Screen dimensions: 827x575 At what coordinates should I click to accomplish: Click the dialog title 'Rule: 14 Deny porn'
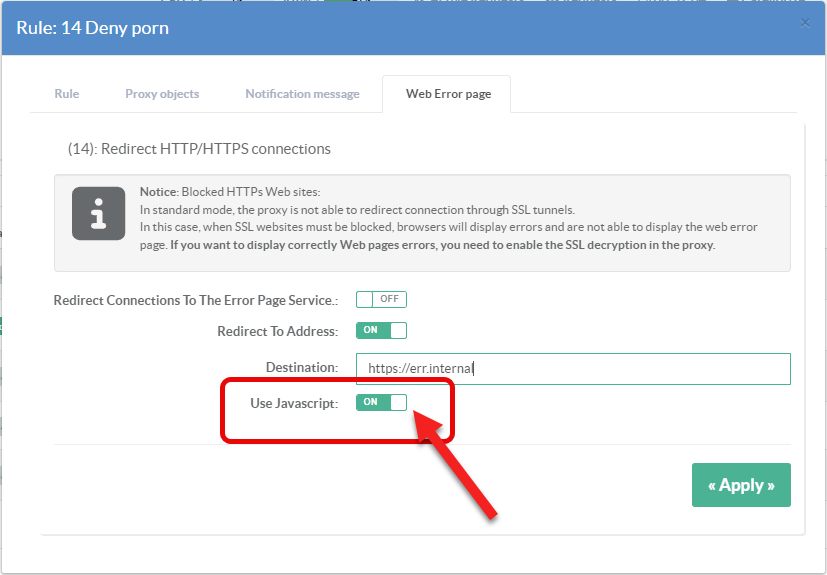click(92, 28)
